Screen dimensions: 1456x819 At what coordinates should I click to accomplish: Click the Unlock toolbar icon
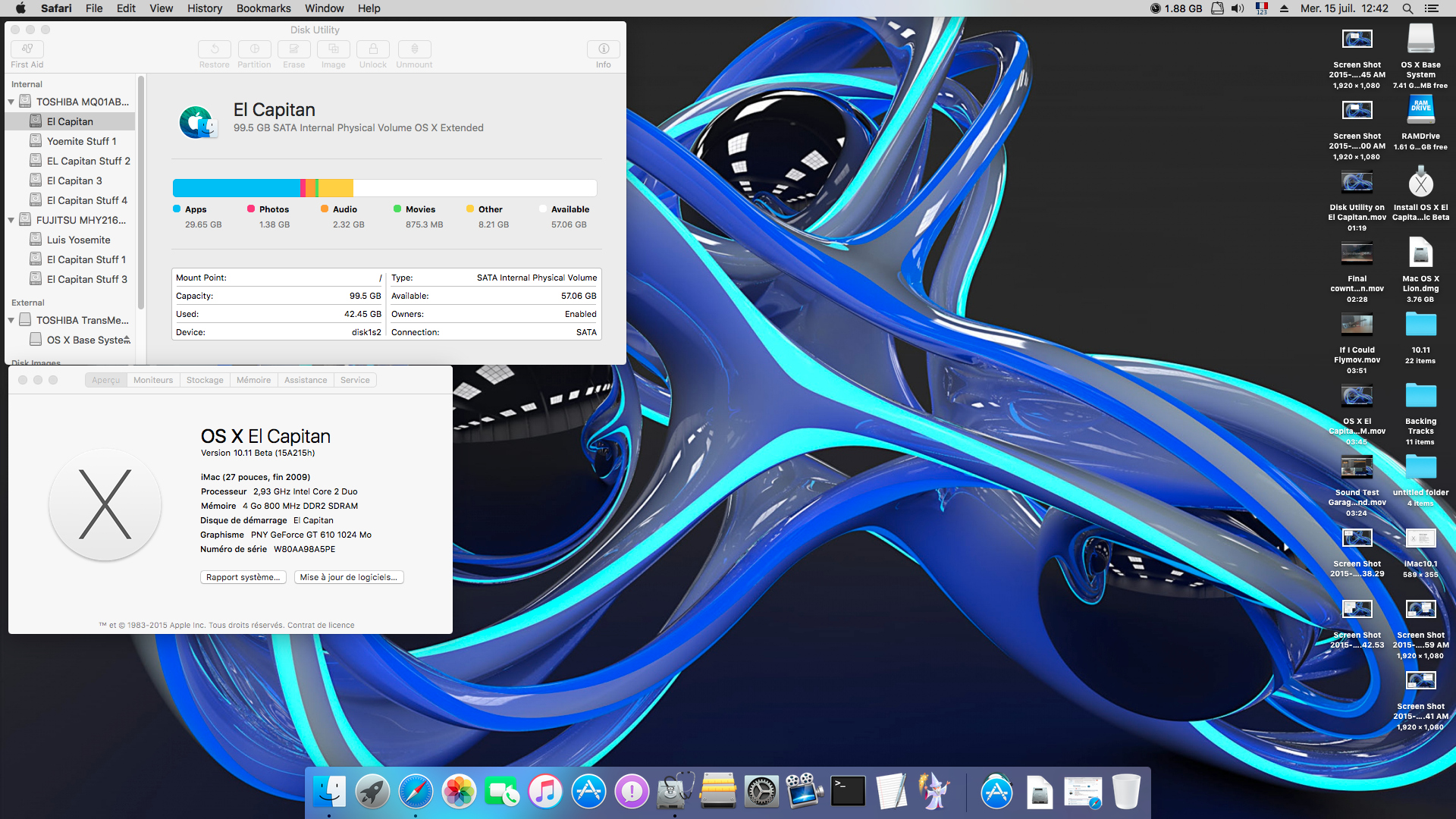373,49
